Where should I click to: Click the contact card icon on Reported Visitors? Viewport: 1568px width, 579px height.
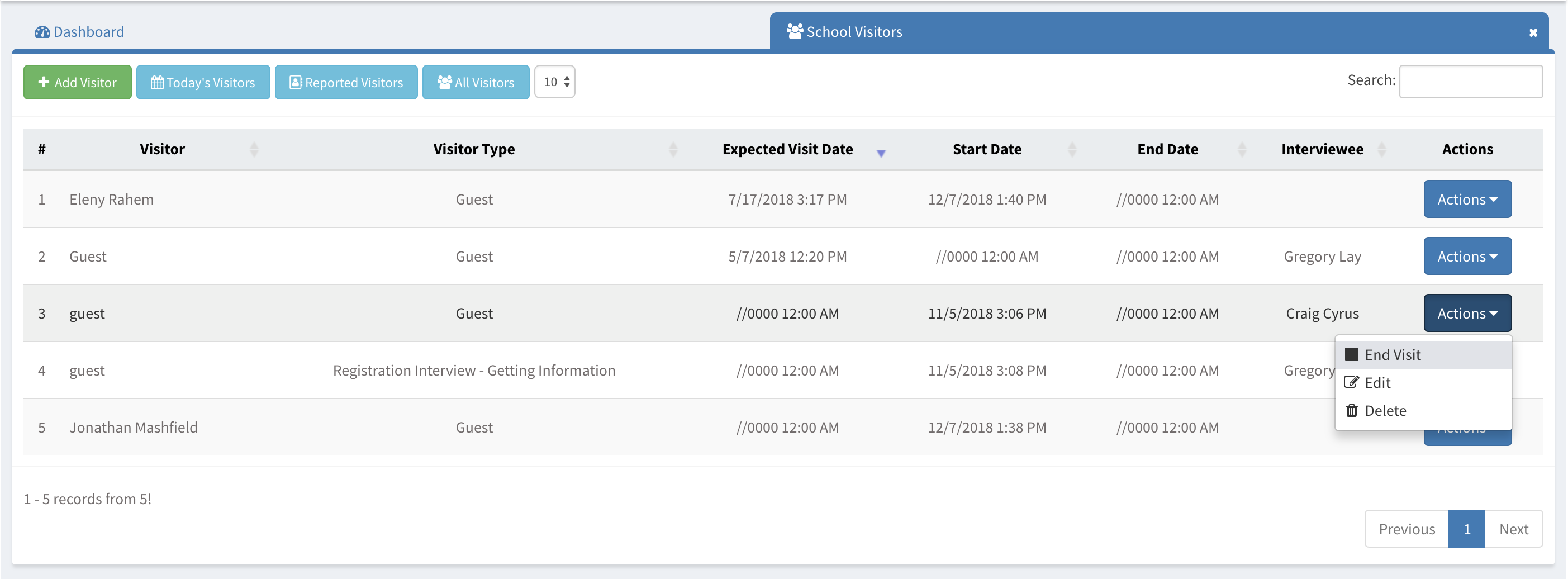click(295, 82)
